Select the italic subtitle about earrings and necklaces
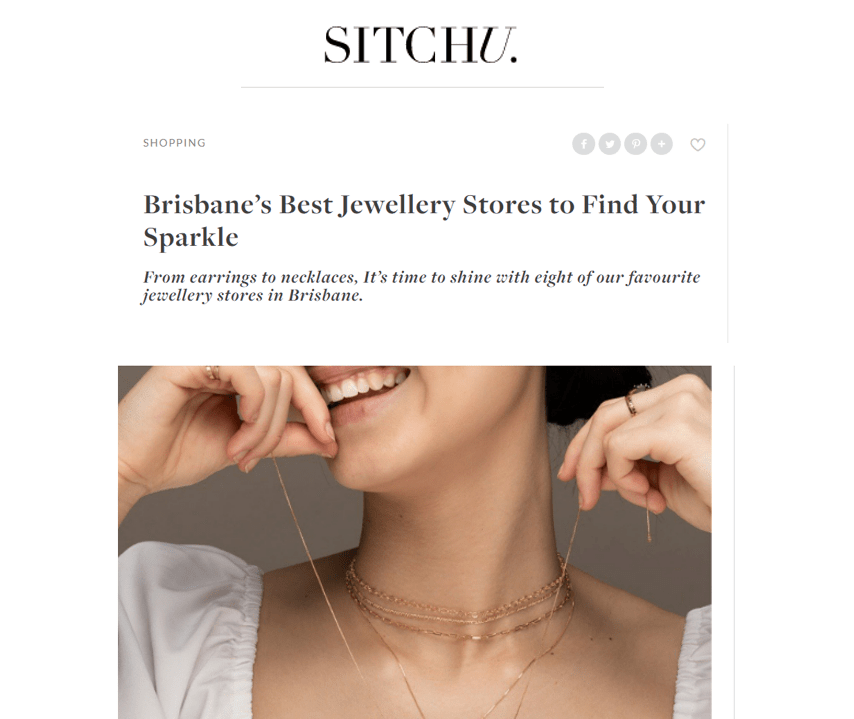The image size is (854, 719). pyautogui.click(x=421, y=286)
